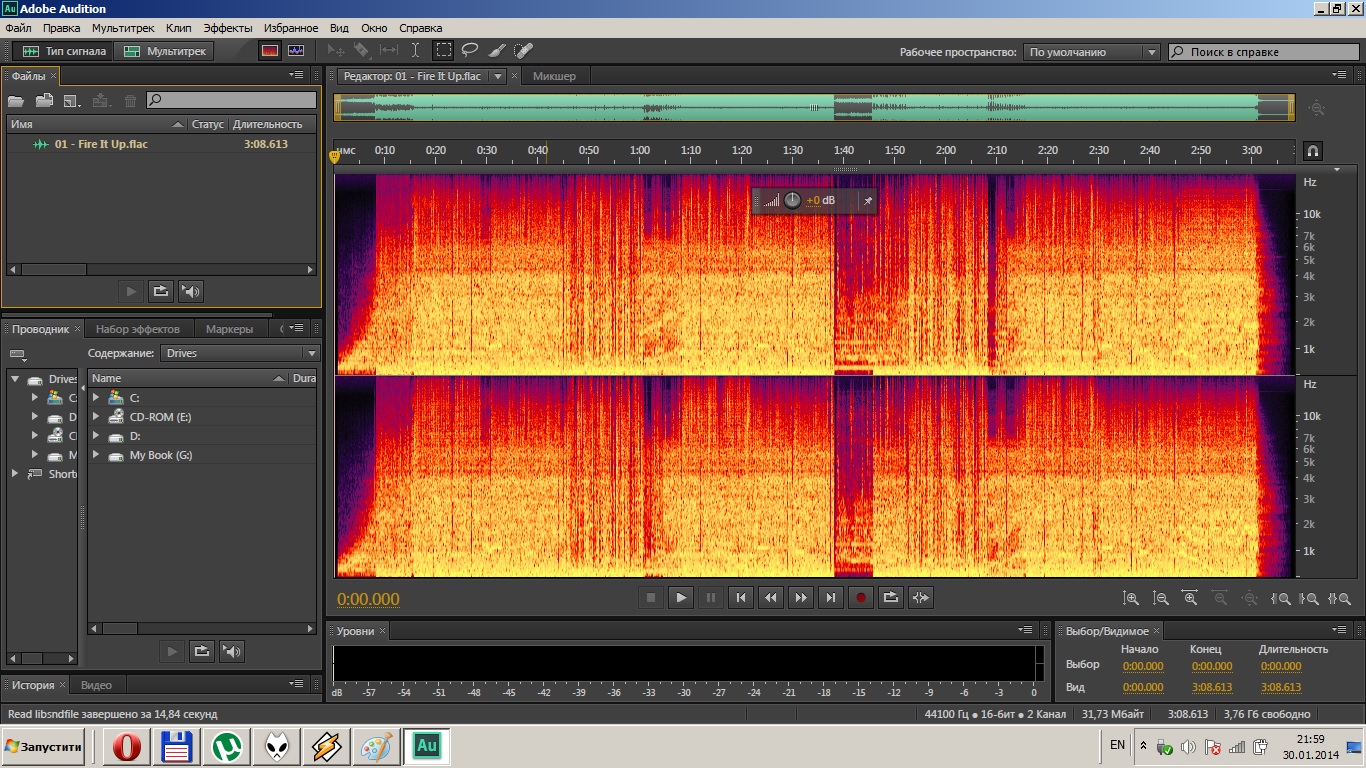The width and height of the screenshot is (1366, 768).
Task: Zoom in at Out Point icon
Action: (x=1310, y=598)
